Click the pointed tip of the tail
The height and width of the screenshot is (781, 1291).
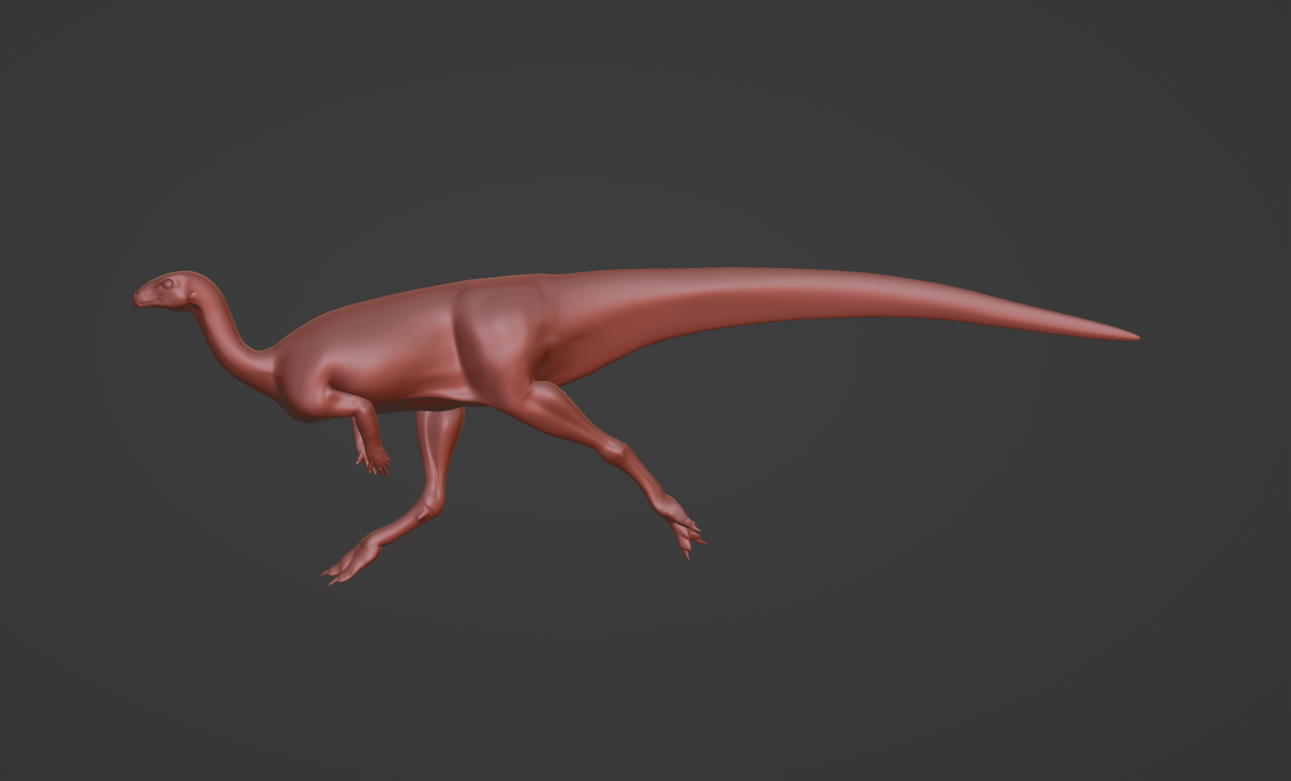[x=1133, y=337]
